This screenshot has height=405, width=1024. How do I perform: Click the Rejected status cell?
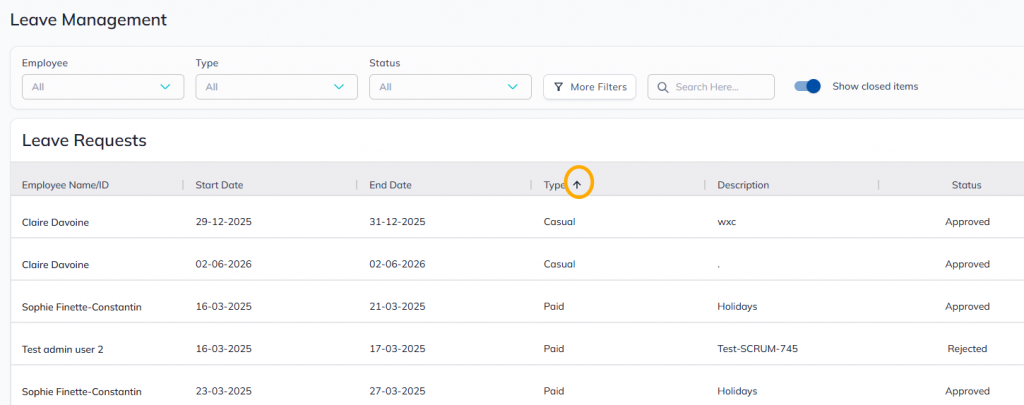click(x=967, y=349)
